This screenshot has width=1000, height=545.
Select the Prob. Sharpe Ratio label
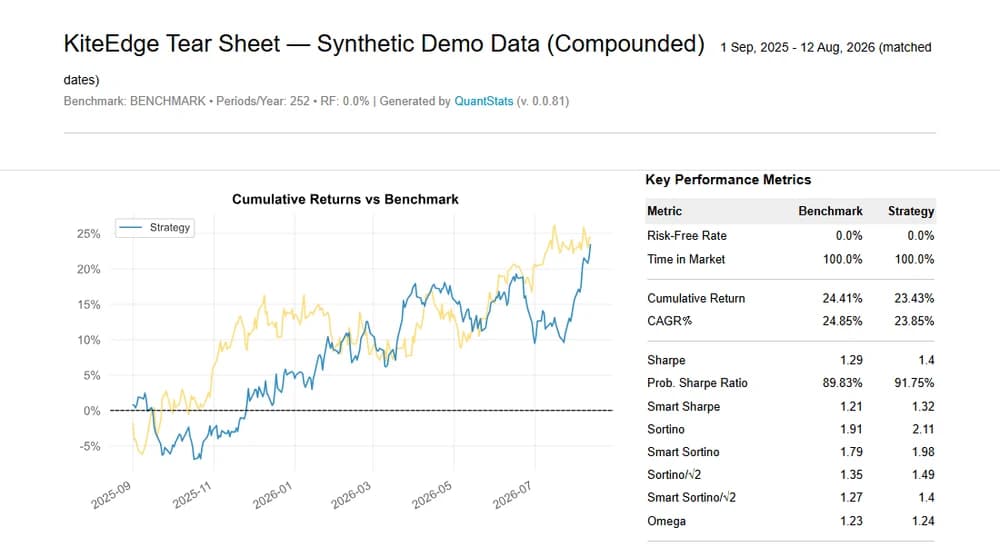(697, 382)
